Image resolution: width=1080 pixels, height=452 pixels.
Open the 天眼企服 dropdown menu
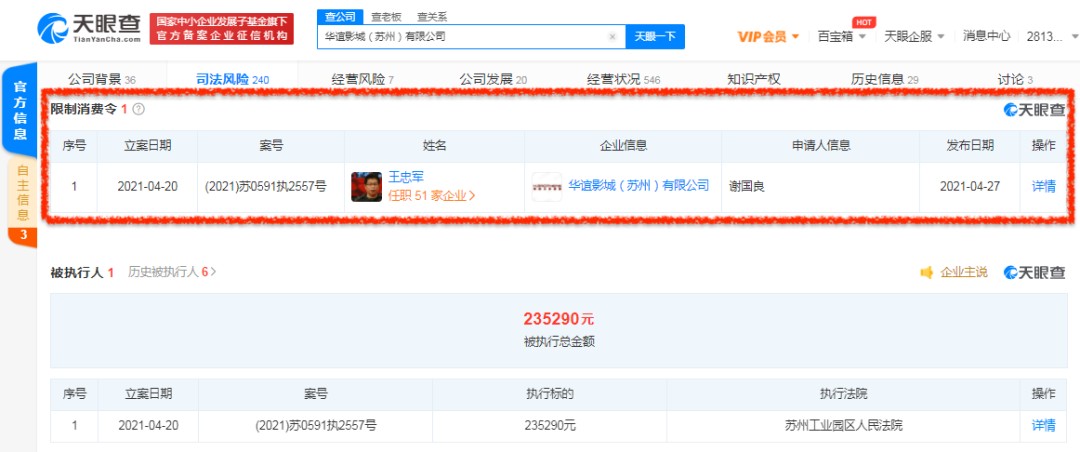pos(914,37)
